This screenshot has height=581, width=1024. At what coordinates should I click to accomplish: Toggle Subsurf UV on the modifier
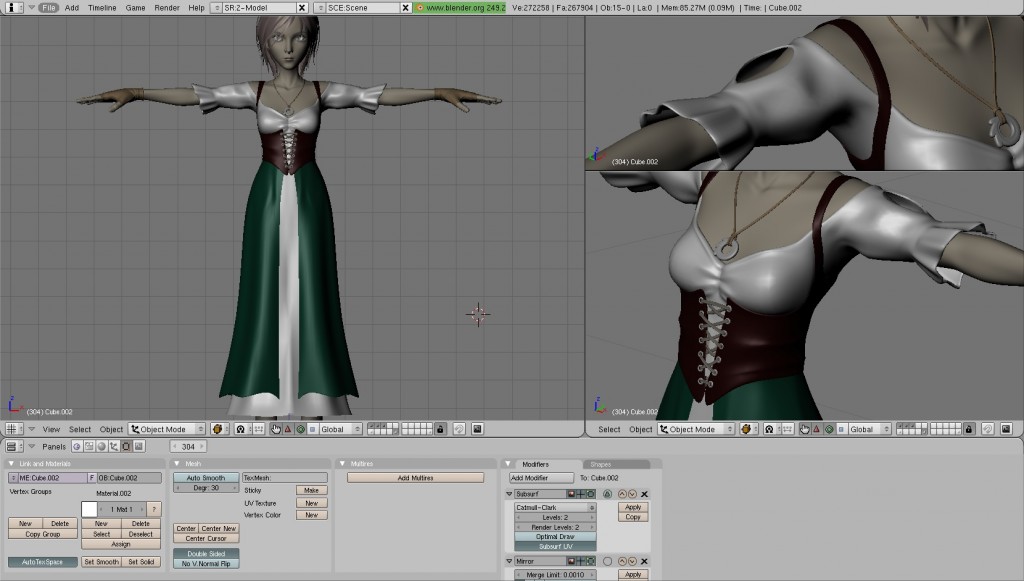pyautogui.click(x=555, y=544)
